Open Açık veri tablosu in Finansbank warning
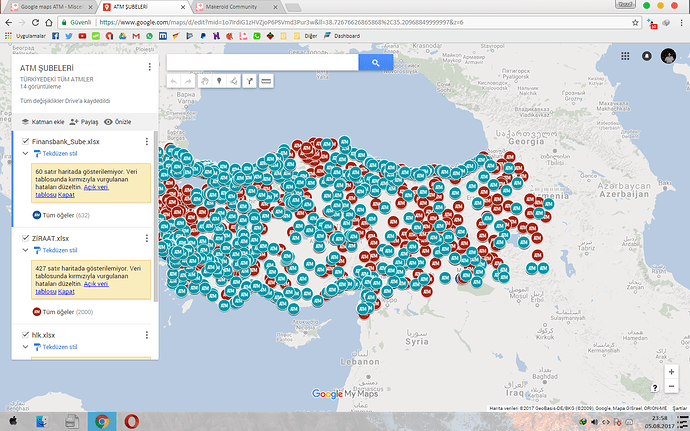The image size is (690, 431). 72,191
